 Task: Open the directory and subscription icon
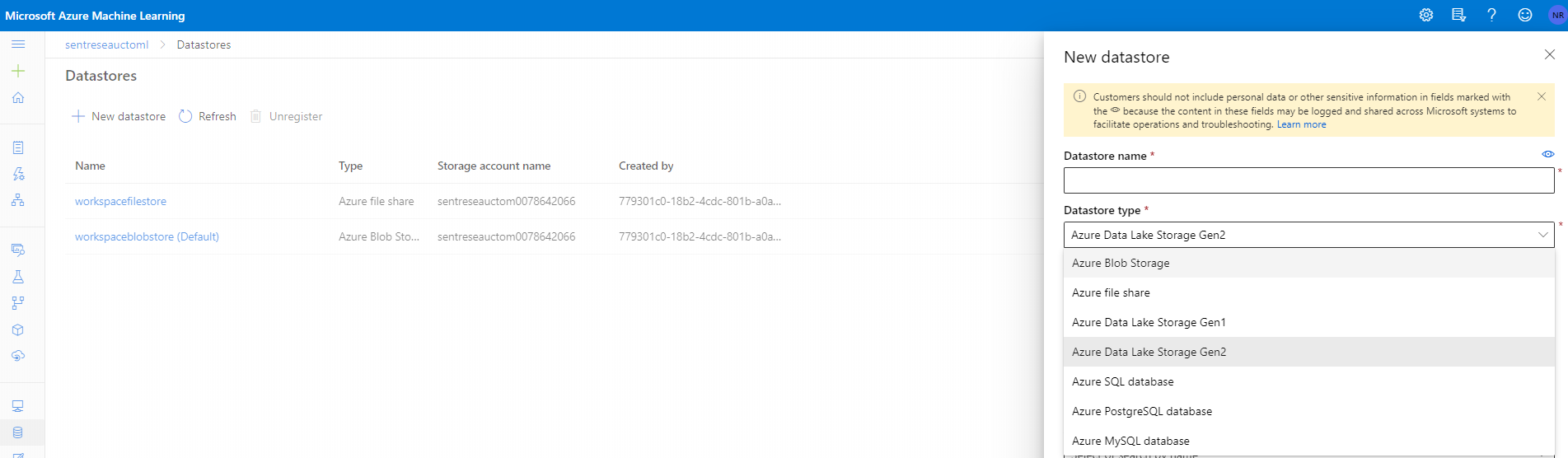tap(1459, 15)
